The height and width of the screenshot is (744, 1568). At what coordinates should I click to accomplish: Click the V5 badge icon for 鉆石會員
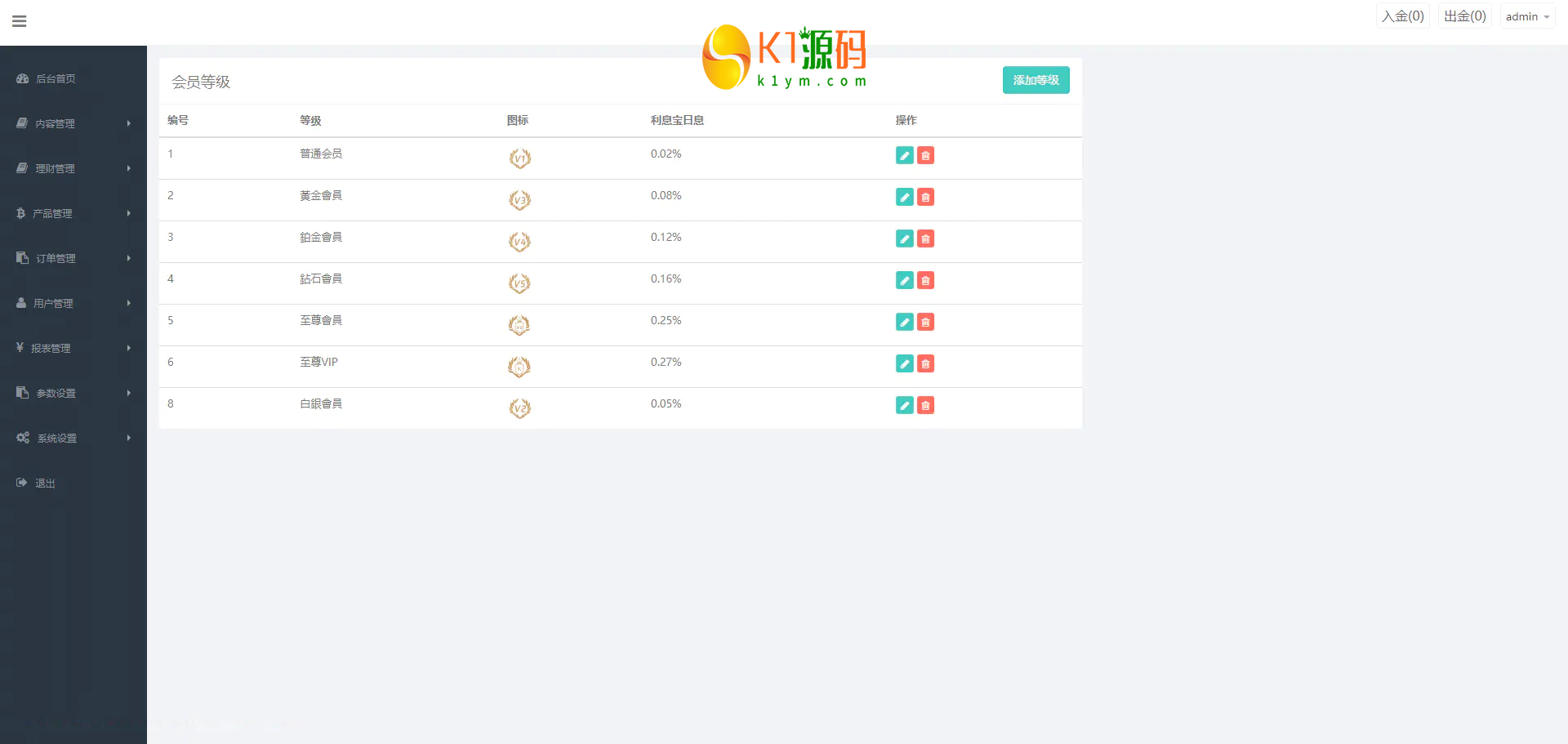pyautogui.click(x=519, y=283)
